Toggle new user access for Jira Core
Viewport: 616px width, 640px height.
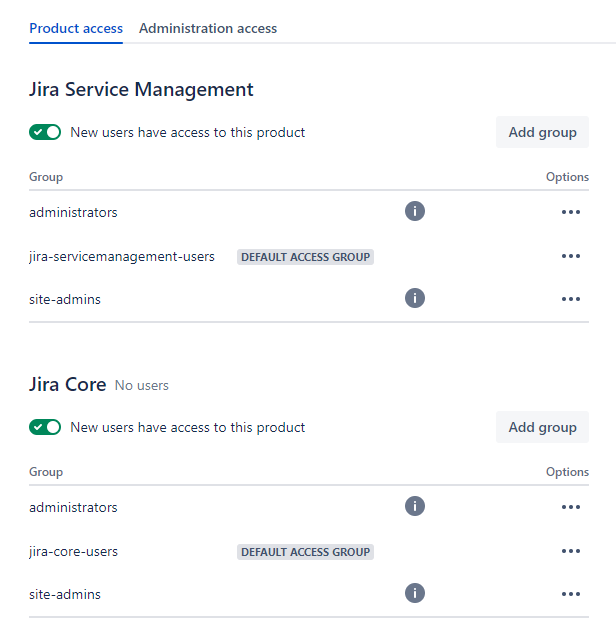(x=45, y=427)
